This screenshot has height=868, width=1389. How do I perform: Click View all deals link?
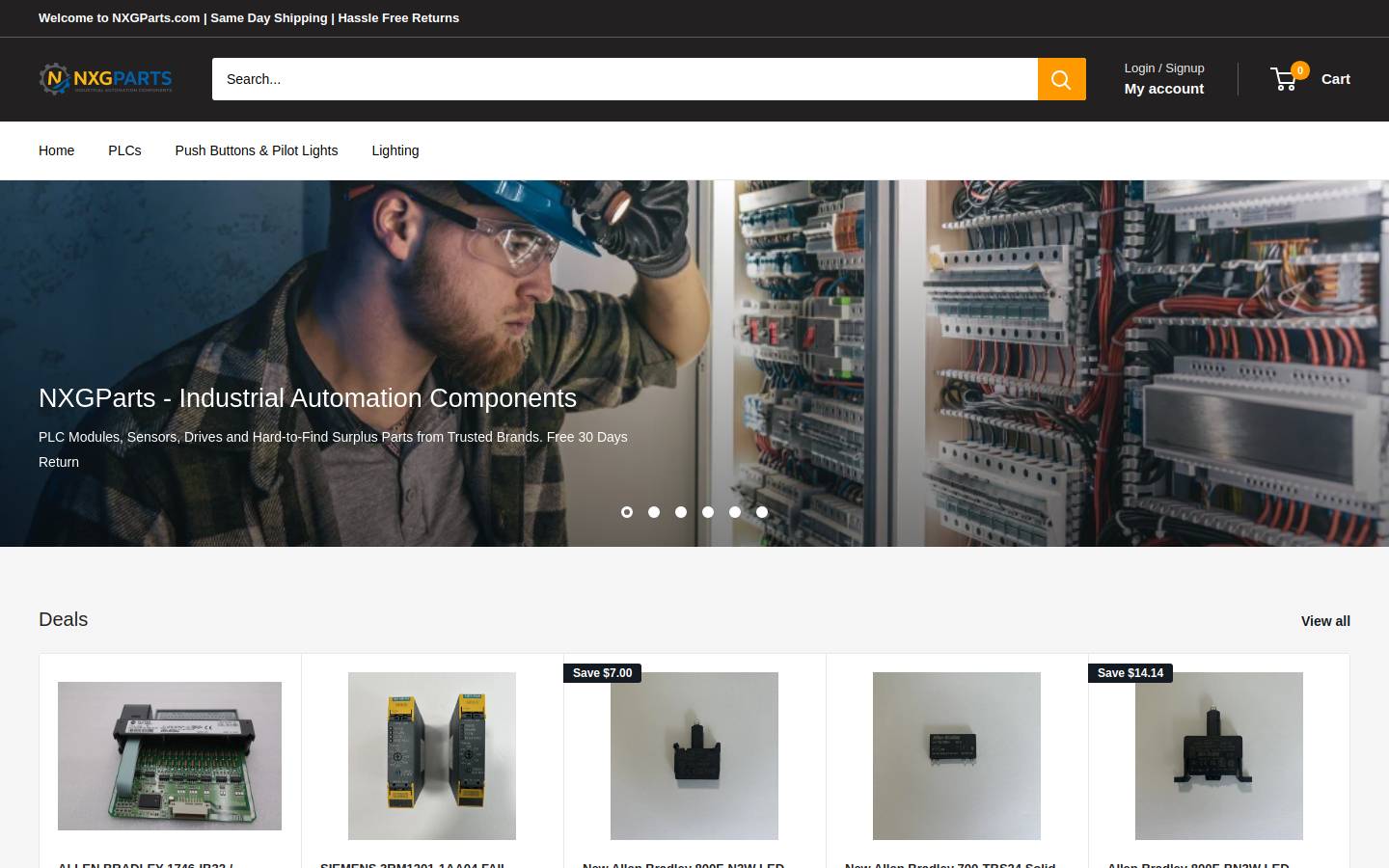pyautogui.click(x=1325, y=621)
